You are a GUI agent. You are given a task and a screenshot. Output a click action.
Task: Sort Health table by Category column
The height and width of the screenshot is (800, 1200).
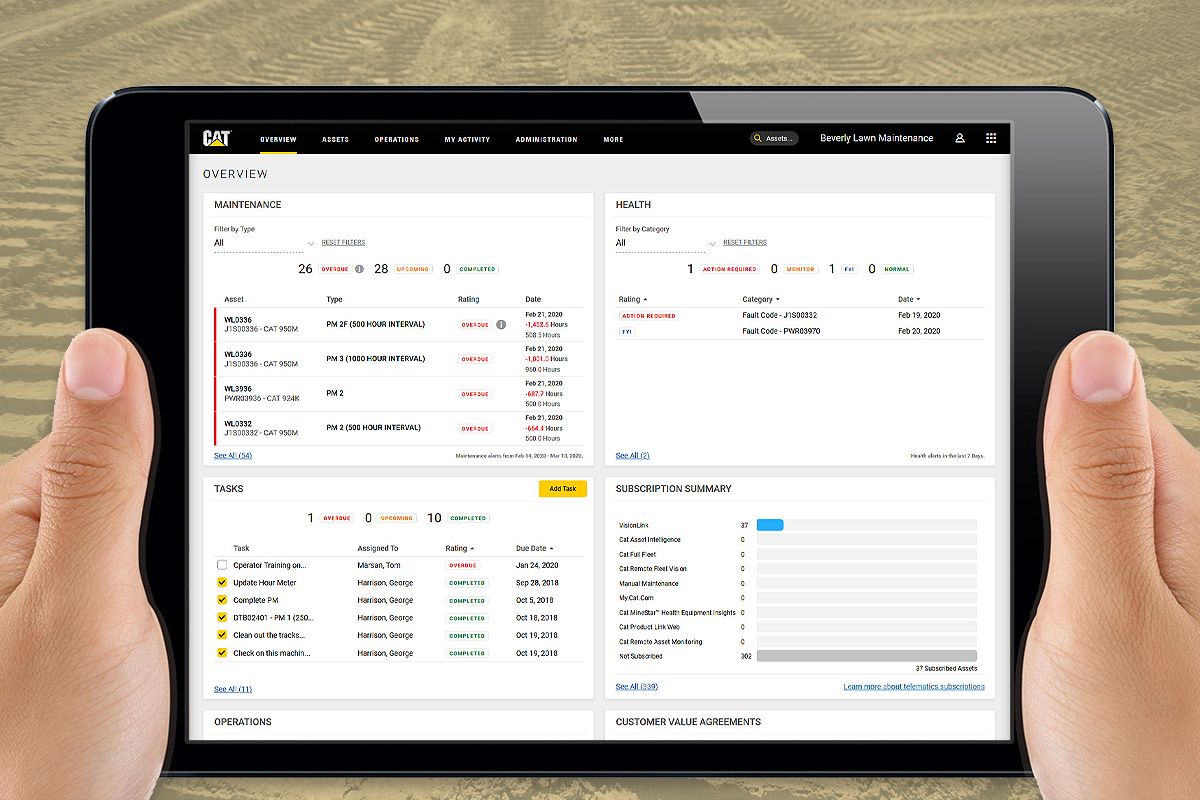tap(761, 299)
